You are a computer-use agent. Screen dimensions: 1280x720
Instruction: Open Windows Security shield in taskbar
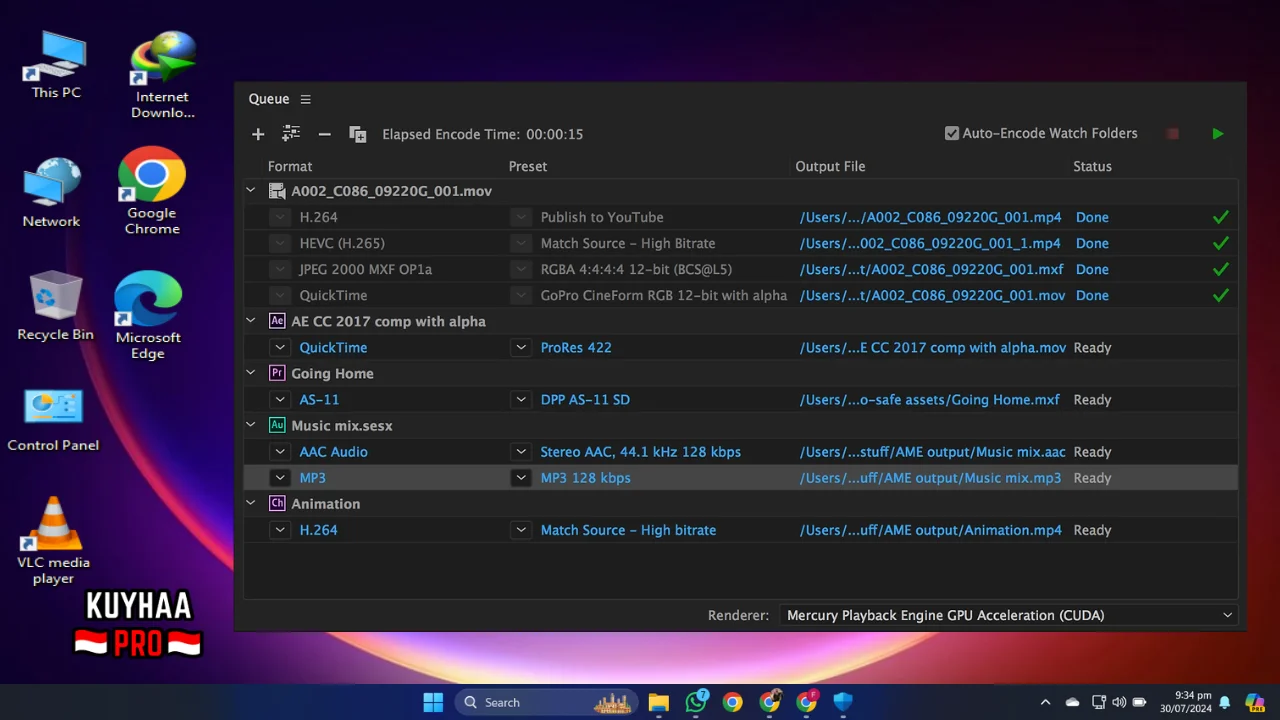point(843,702)
